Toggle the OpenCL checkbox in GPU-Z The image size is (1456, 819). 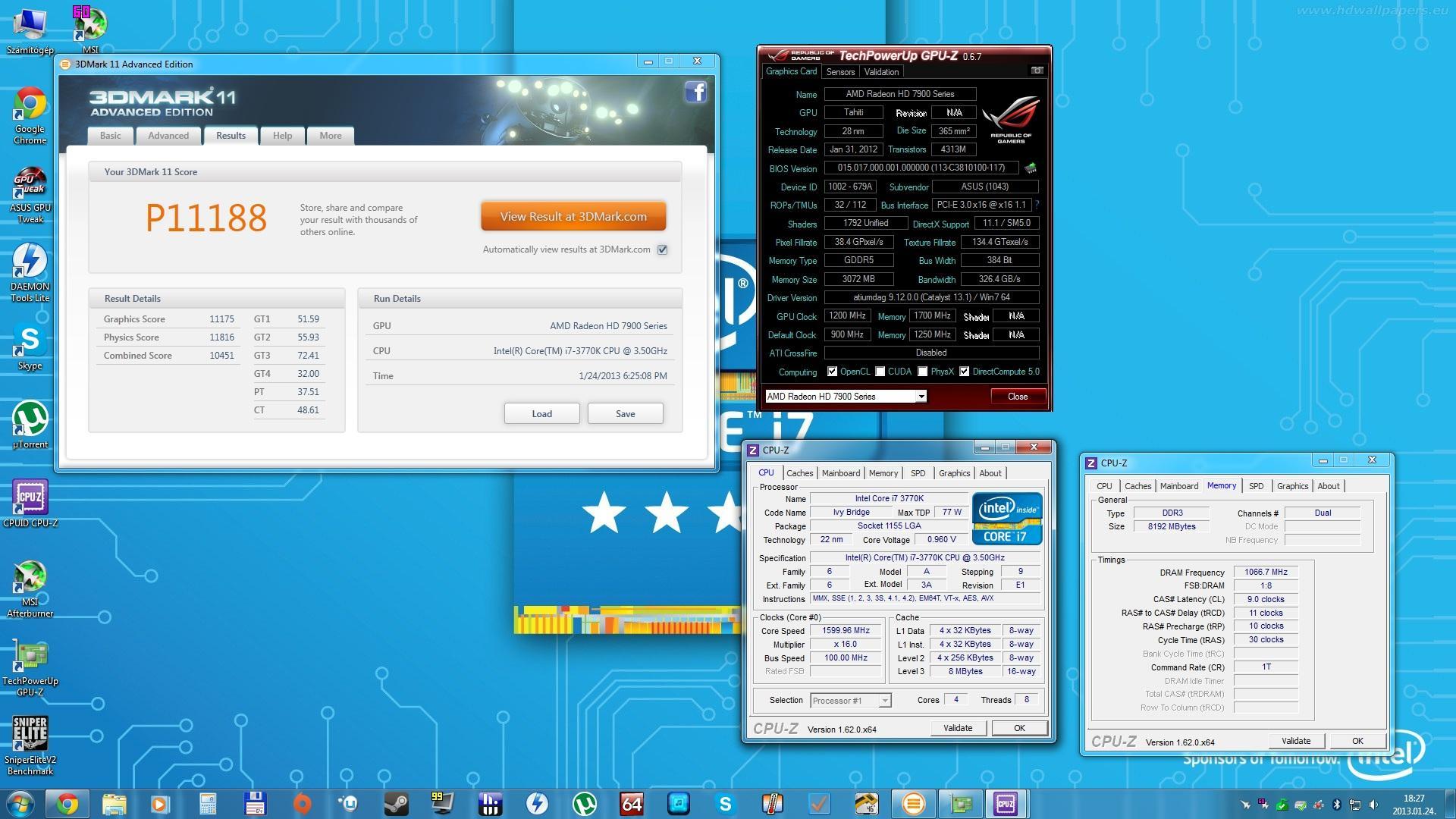click(832, 372)
